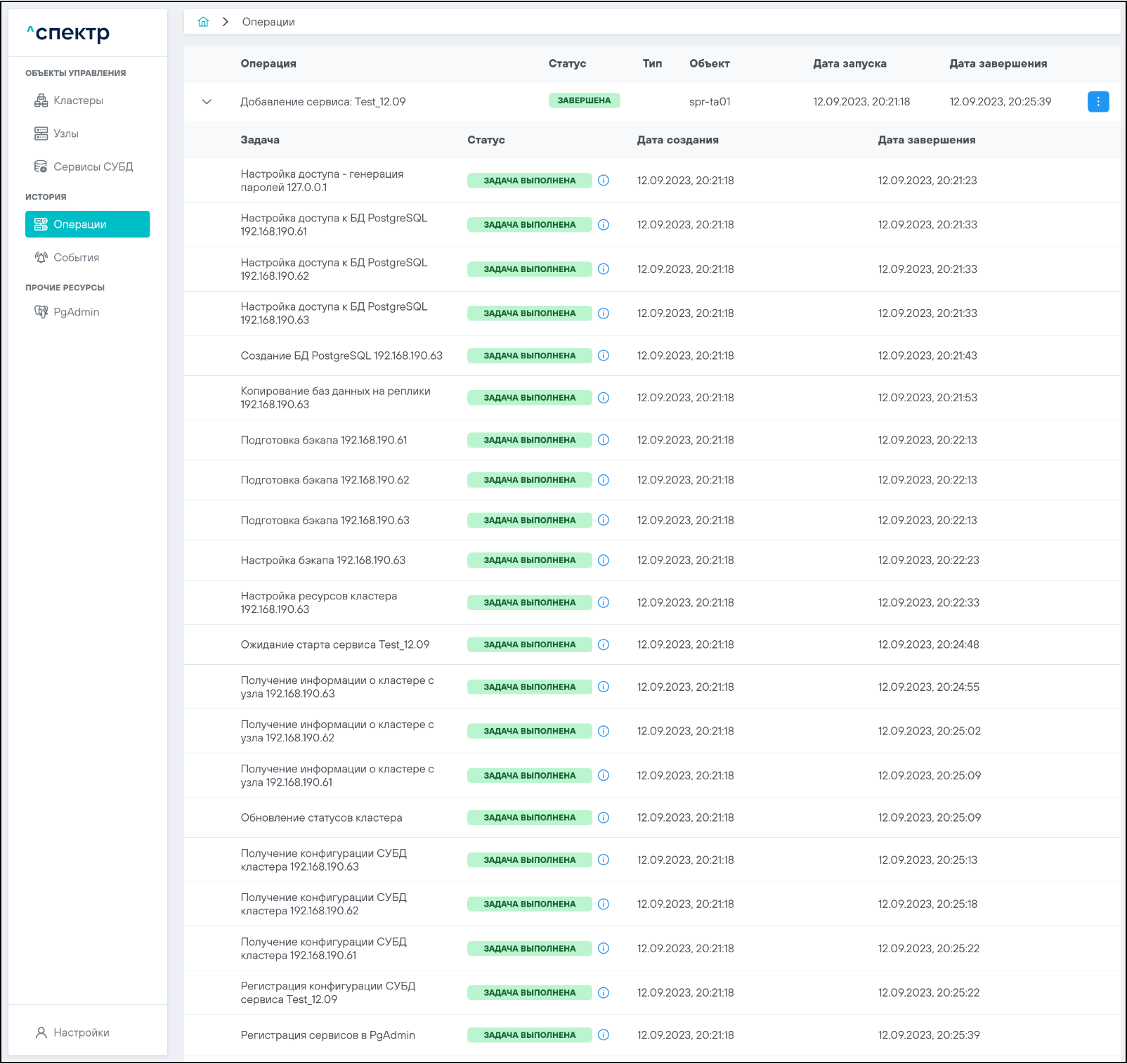Open Сервисы СУБД page
Screen dimensions: 1127x1064
click(93, 167)
